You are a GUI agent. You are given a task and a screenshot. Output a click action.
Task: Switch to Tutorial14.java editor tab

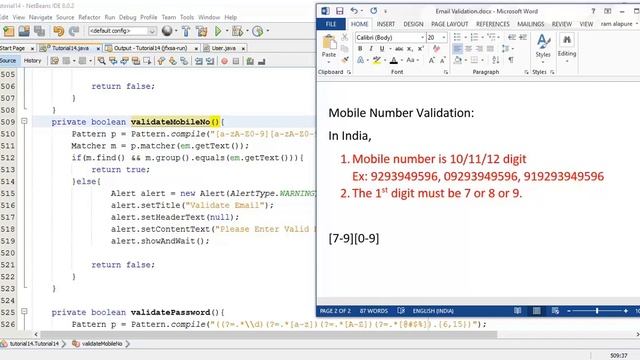pyautogui.click(x=70, y=48)
